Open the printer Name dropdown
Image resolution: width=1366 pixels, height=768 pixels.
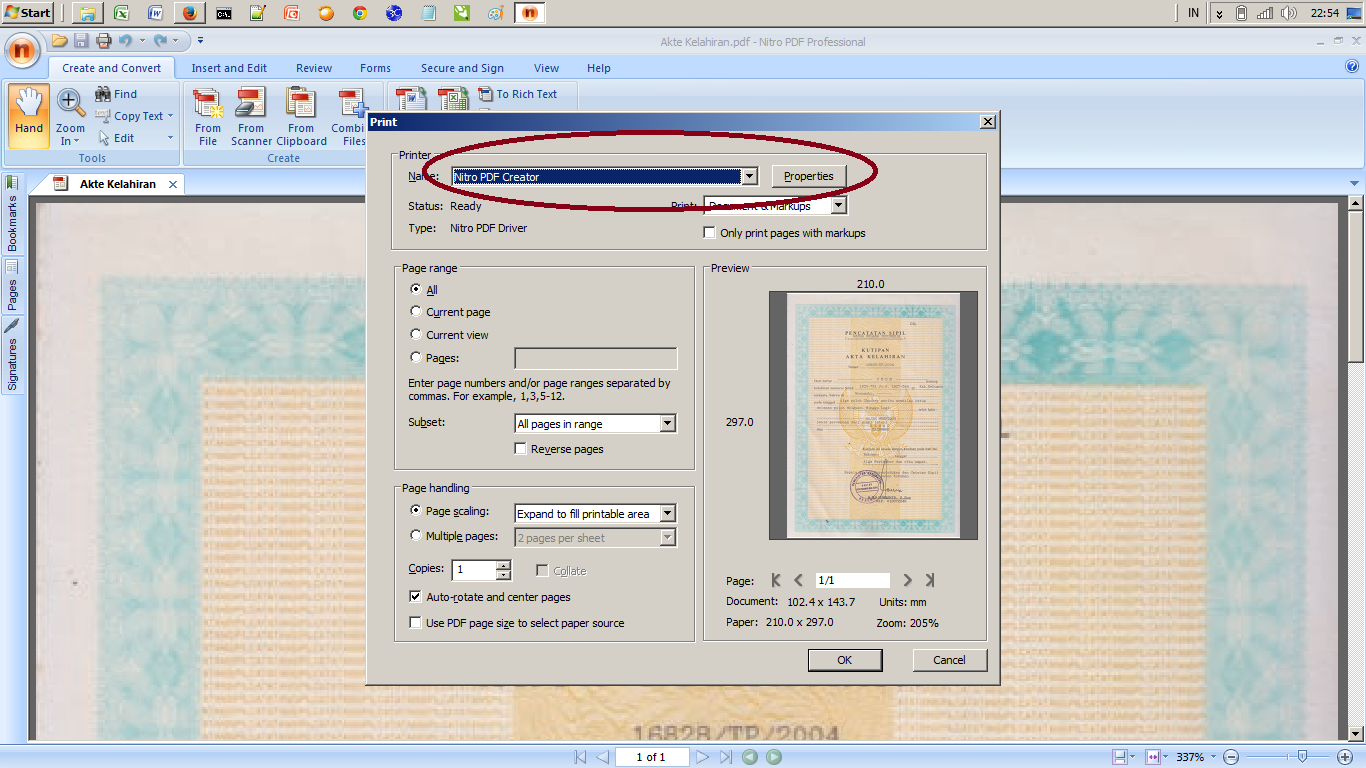pyautogui.click(x=749, y=177)
